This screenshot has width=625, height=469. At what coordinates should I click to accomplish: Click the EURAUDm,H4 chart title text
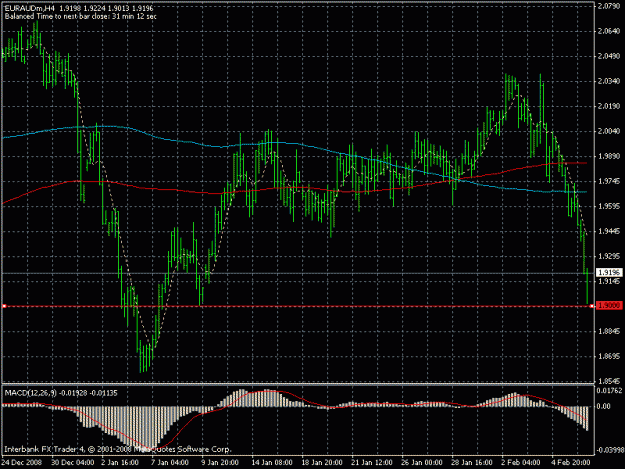[30, 8]
